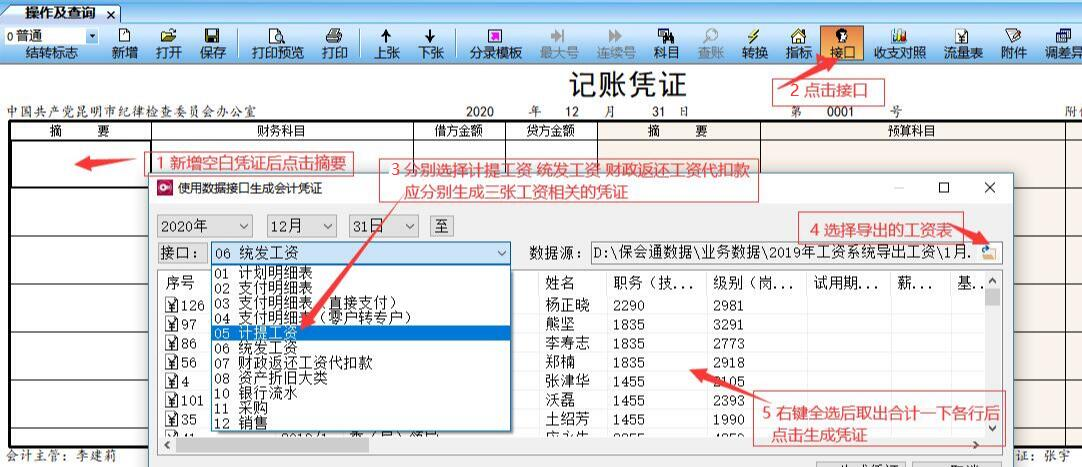Select 12 销售 option
The height and width of the screenshot is (467, 1082).
pos(360,423)
